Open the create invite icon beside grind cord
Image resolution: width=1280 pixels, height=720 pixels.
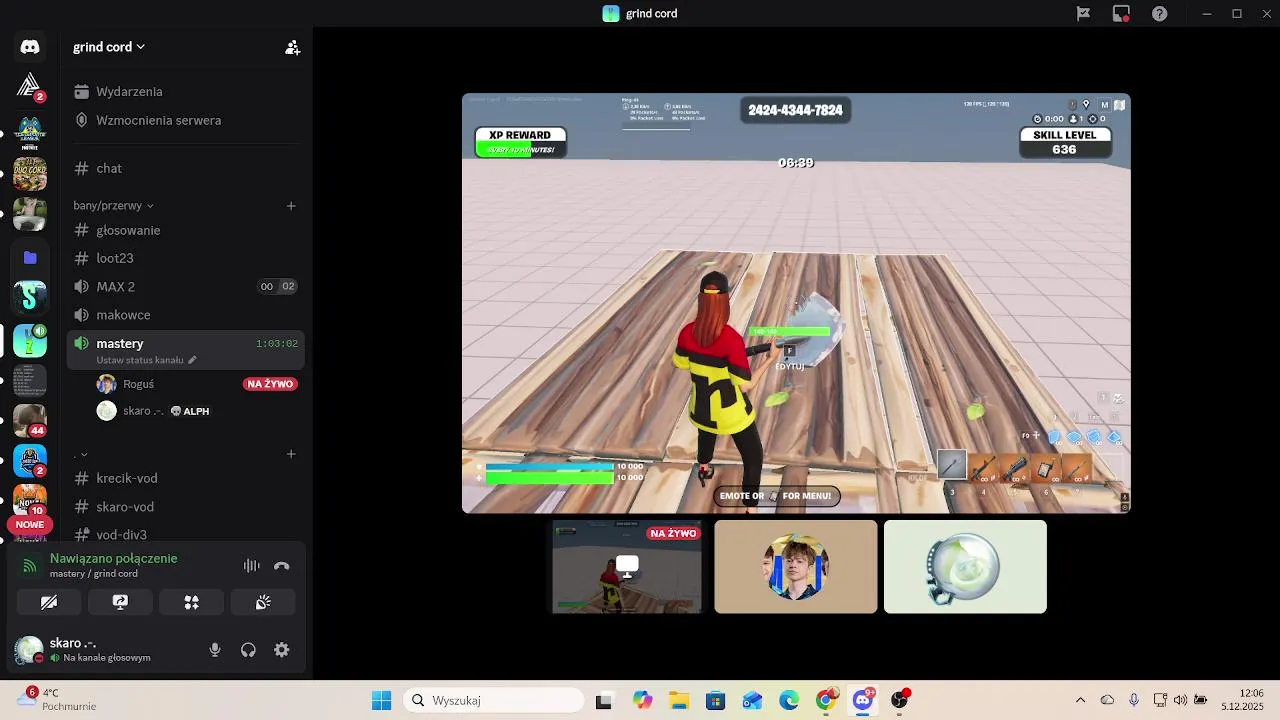pyautogui.click(x=292, y=47)
